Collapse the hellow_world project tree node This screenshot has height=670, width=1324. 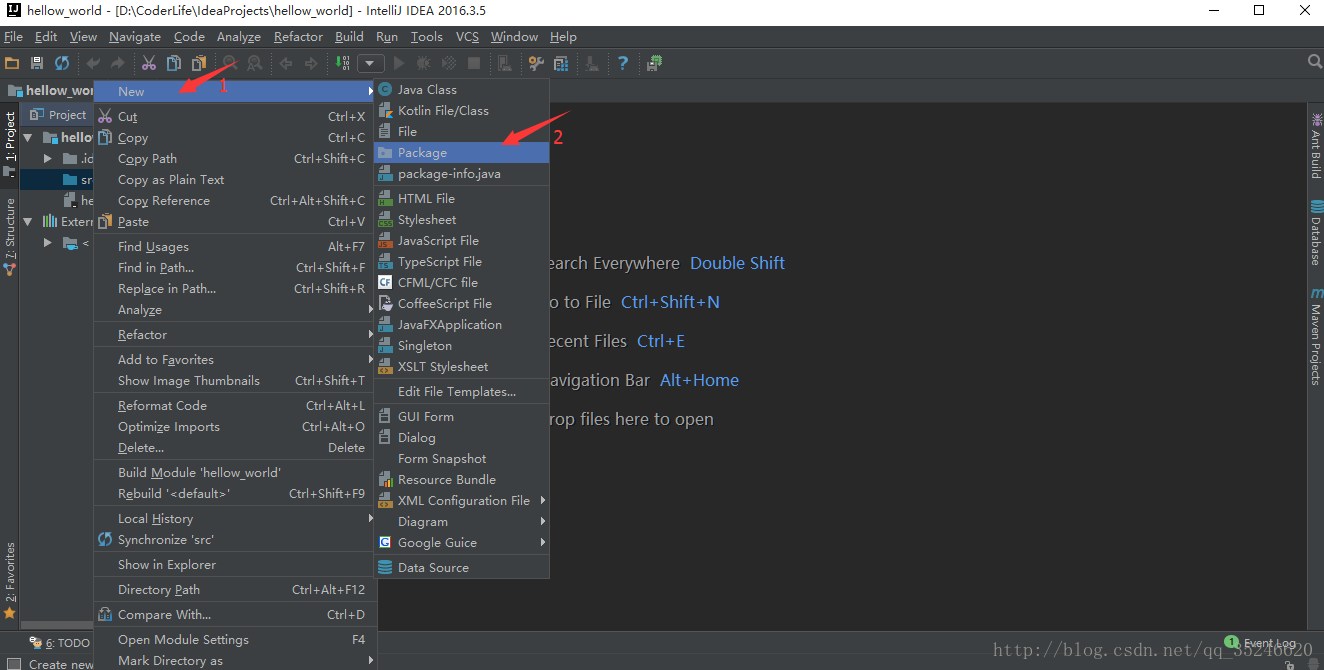29,138
